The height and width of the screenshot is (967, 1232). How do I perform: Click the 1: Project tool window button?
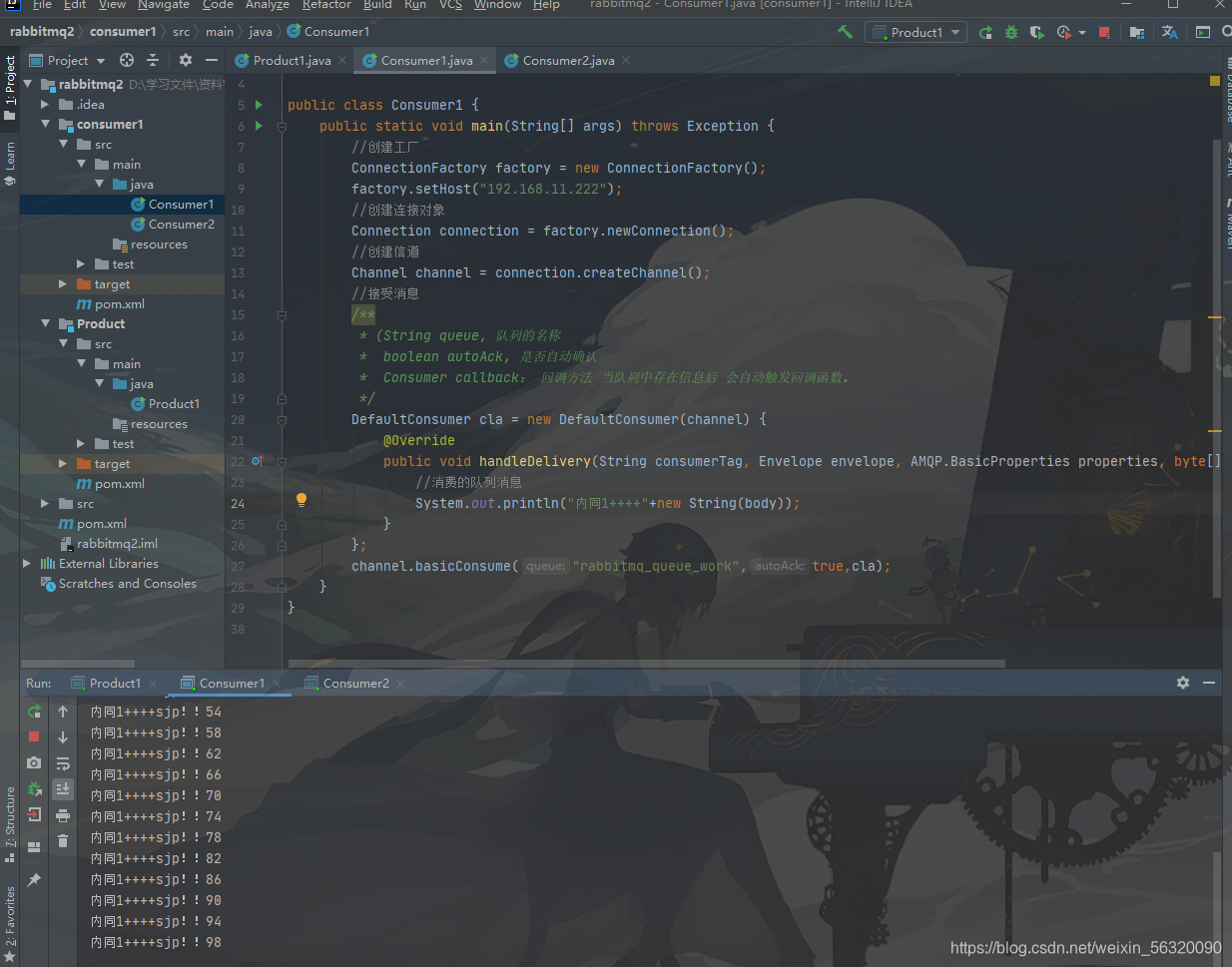pyautogui.click(x=10, y=88)
